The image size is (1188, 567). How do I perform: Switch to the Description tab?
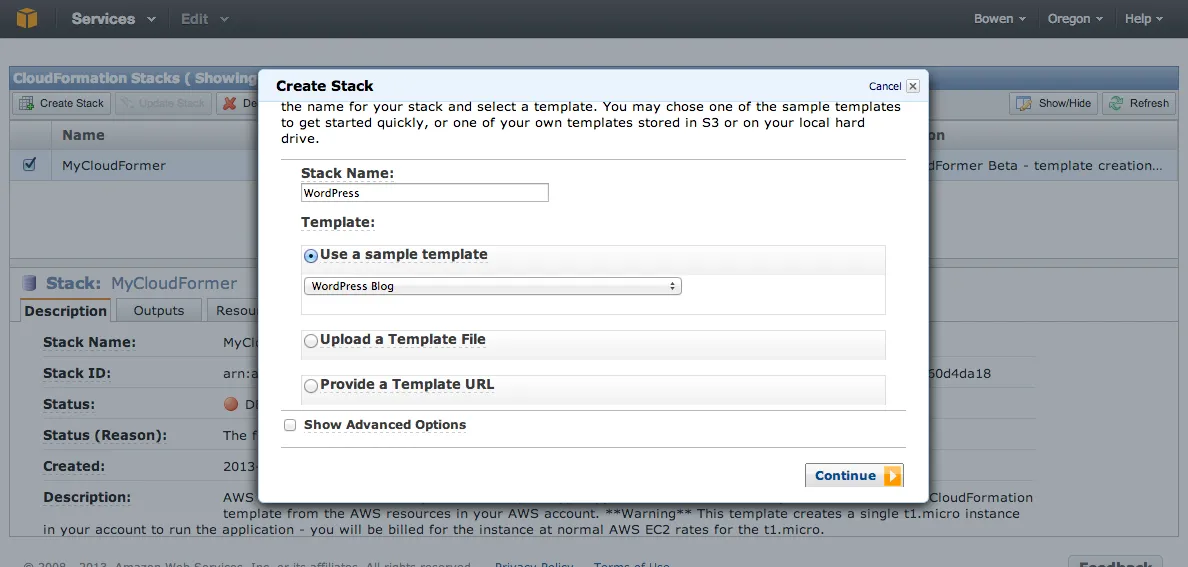[x=65, y=311]
